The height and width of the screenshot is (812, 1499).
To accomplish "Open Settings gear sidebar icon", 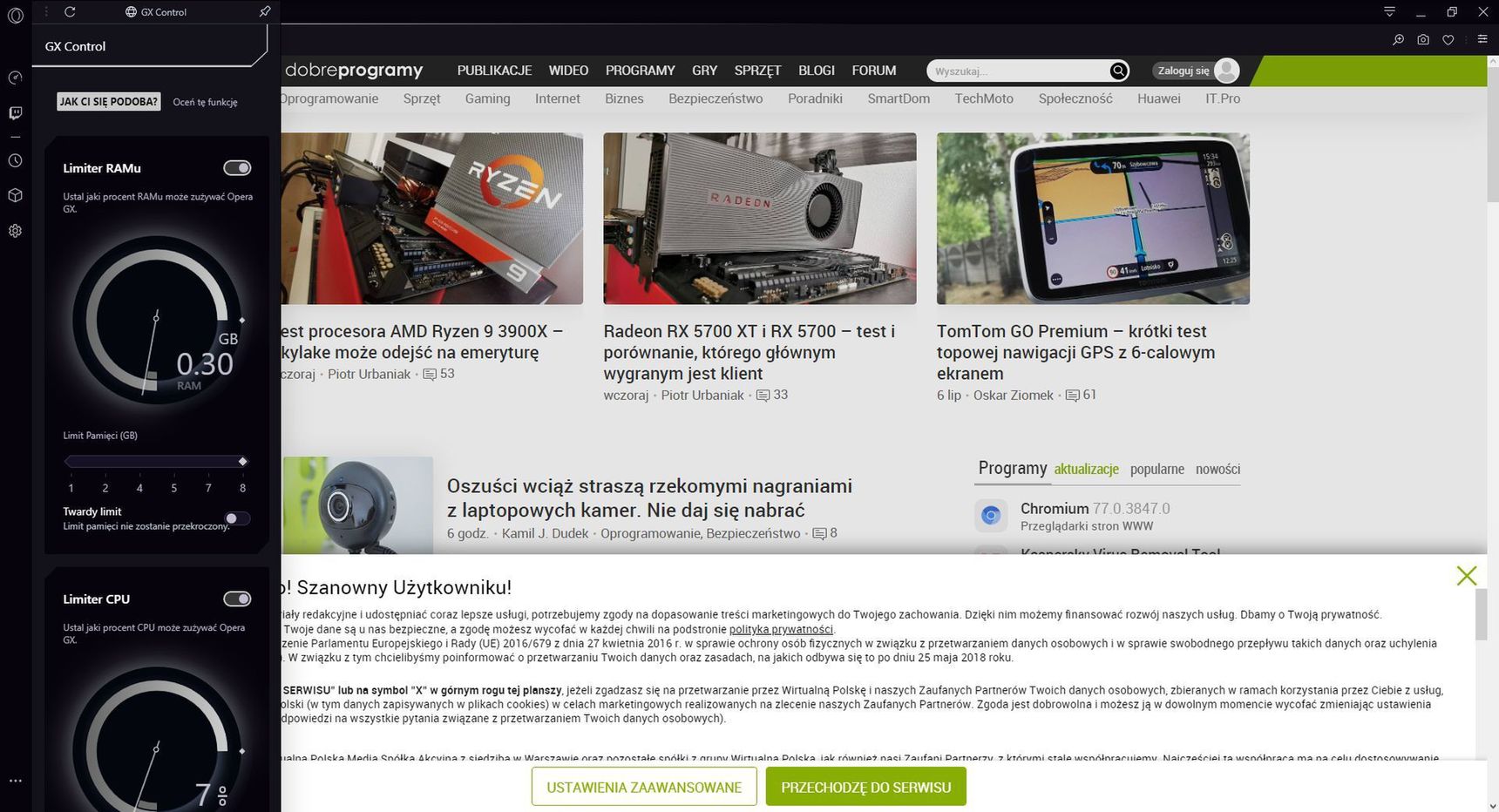I will (15, 231).
